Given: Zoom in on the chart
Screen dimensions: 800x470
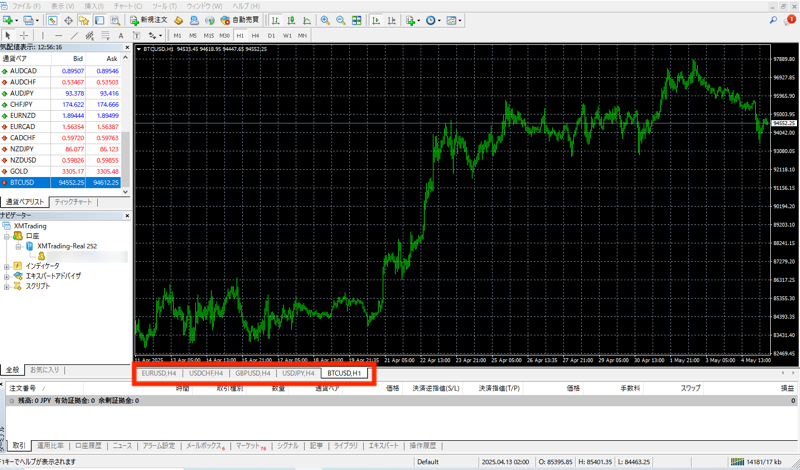Looking at the screenshot, I should pyautogui.click(x=325, y=20).
